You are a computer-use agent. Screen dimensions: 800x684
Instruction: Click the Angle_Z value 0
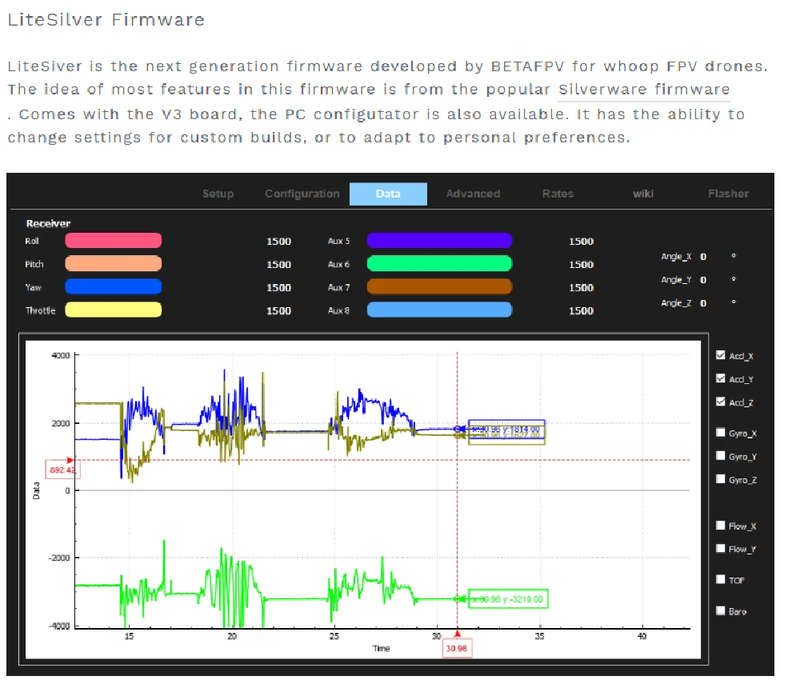[703, 303]
